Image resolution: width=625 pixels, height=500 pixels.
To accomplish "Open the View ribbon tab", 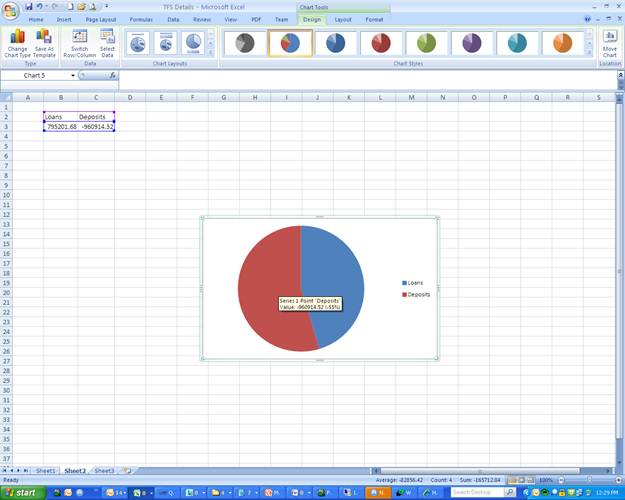I will (230, 20).
